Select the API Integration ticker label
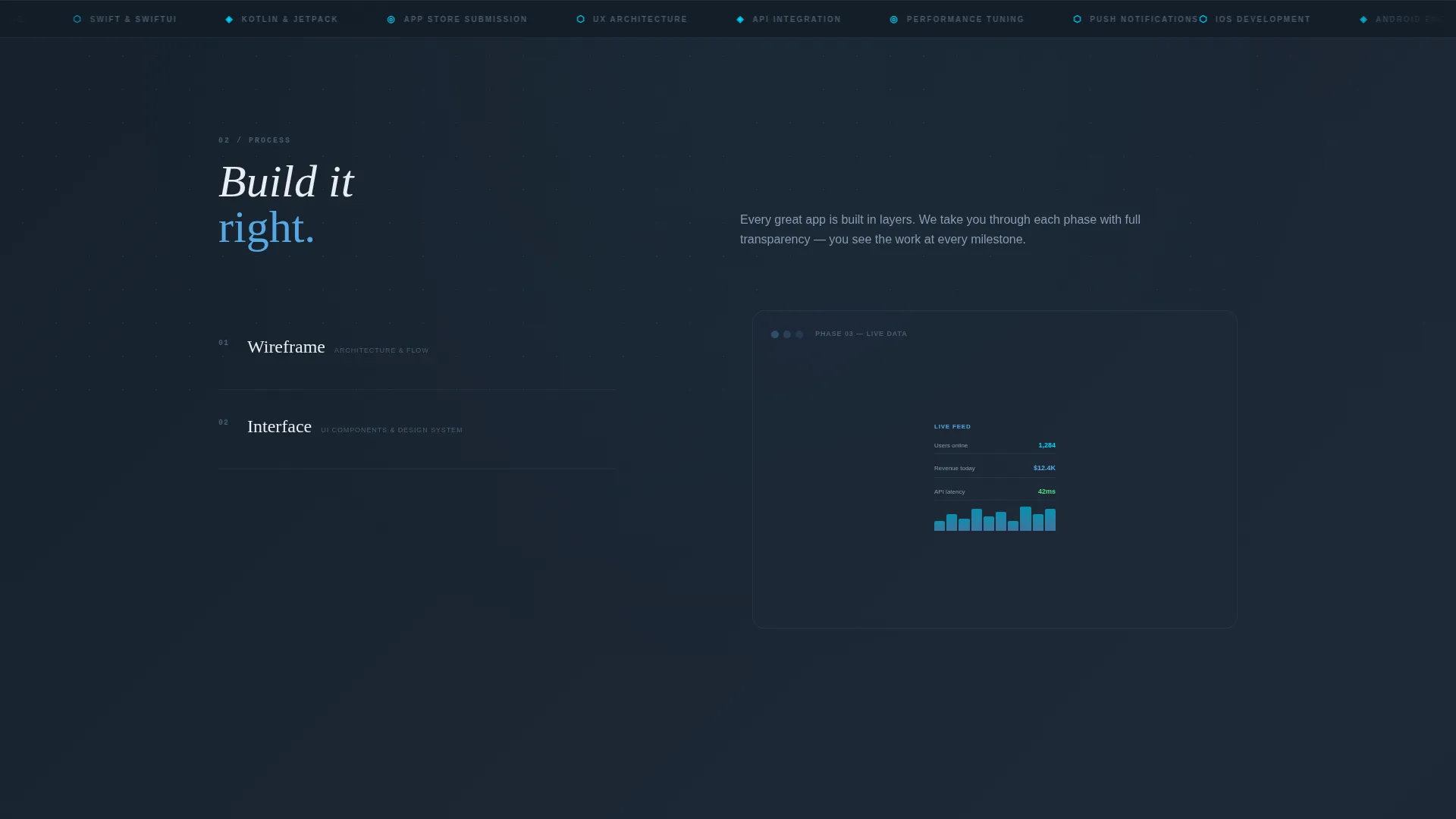Viewport: 1456px width, 819px height. tap(797, 20)
